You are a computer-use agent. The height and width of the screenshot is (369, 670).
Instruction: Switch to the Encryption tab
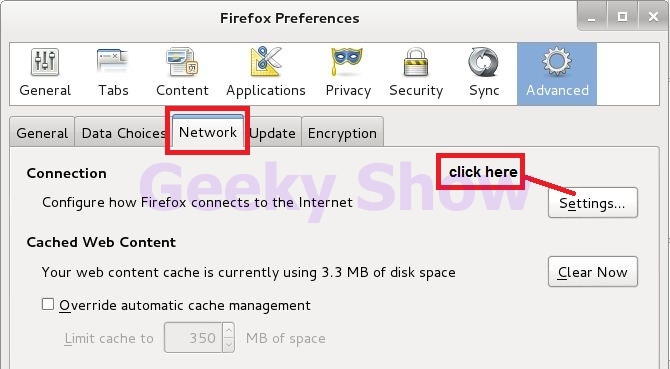342,133
